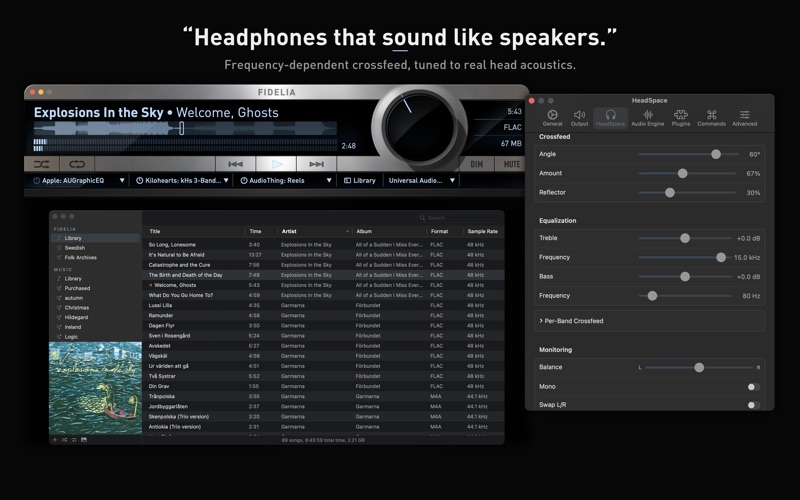Click the 15.0 kHz Frequency slider handle

pos(721,258)
